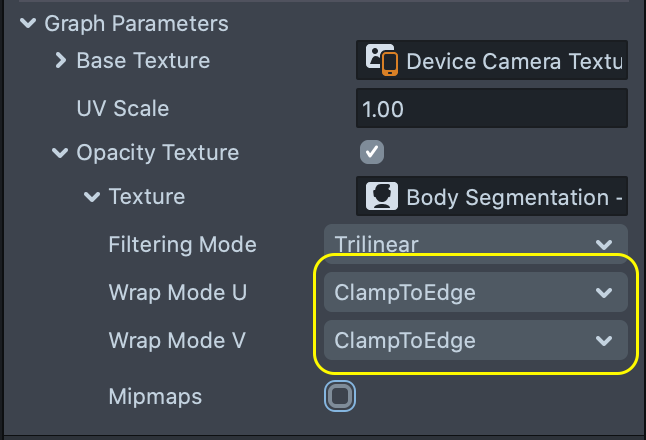
Task: Expand the Base Texture row
Action: pos(60,61)
